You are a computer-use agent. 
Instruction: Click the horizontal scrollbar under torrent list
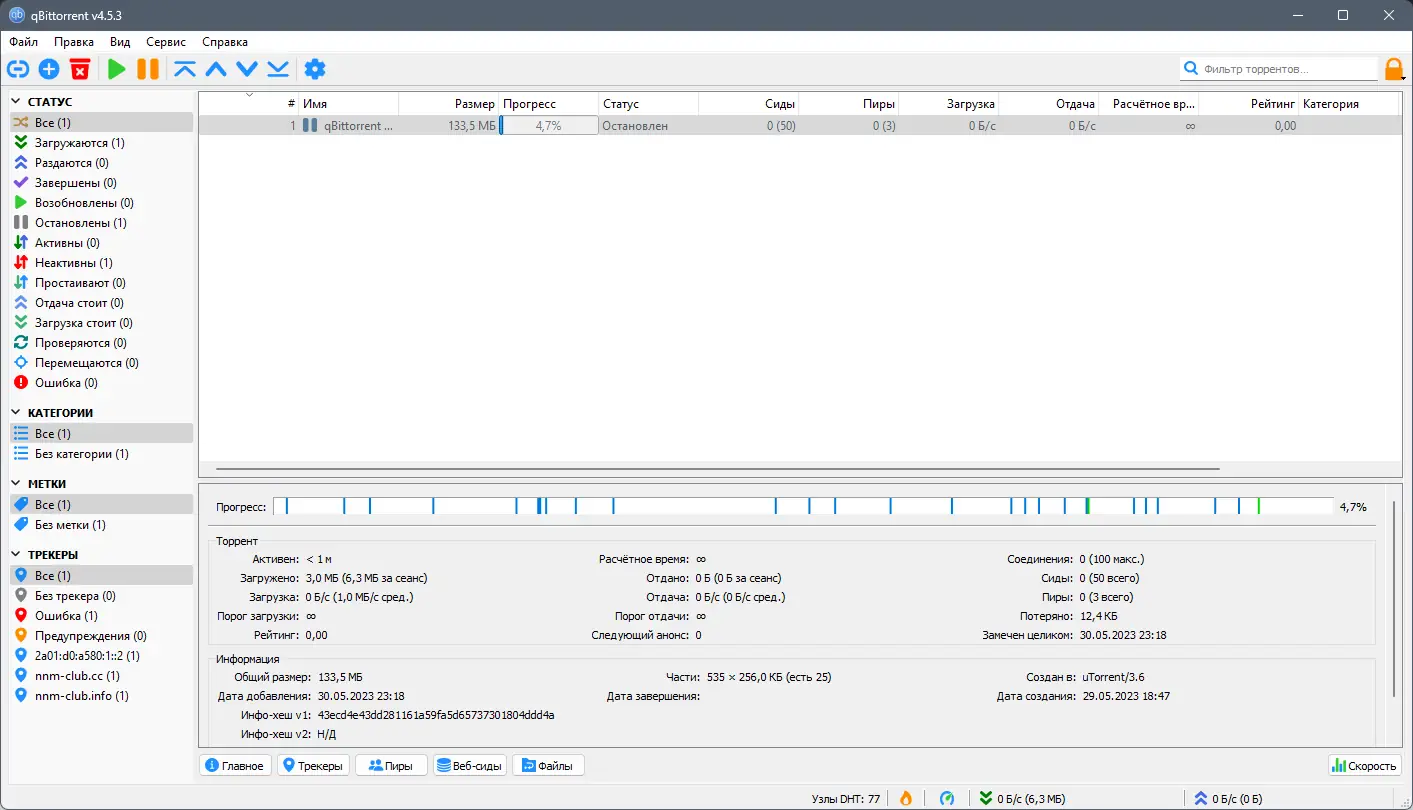point(718,468)
